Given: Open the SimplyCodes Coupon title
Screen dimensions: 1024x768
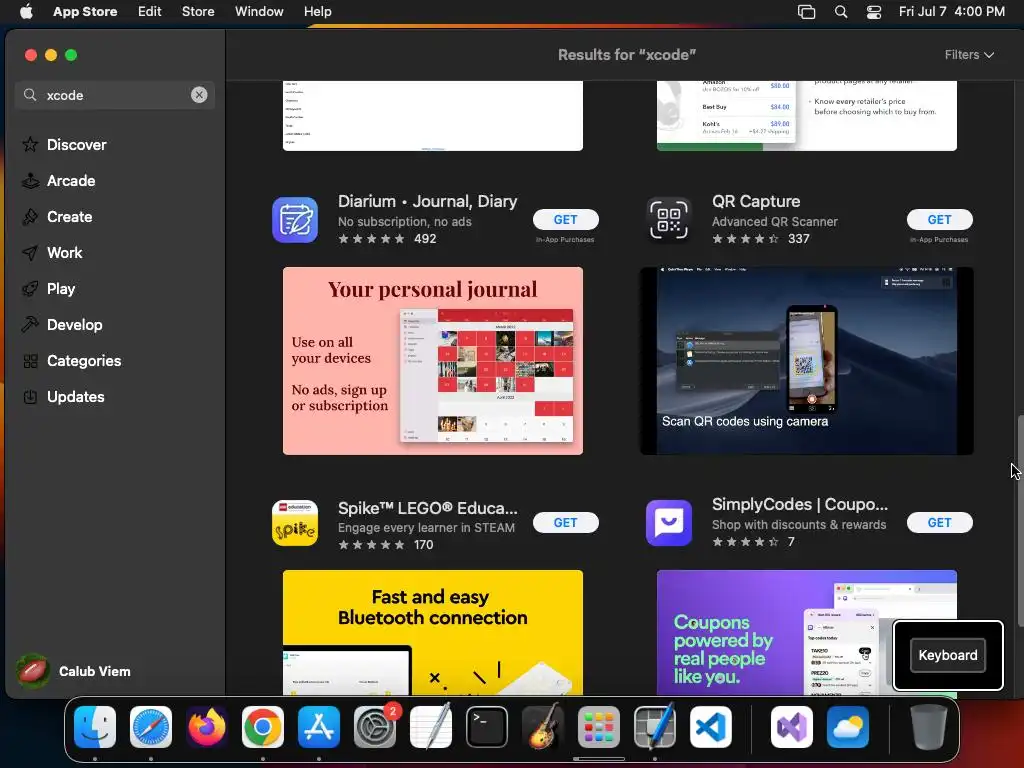Looking at the screenshot, I should (x=800, y=504).
